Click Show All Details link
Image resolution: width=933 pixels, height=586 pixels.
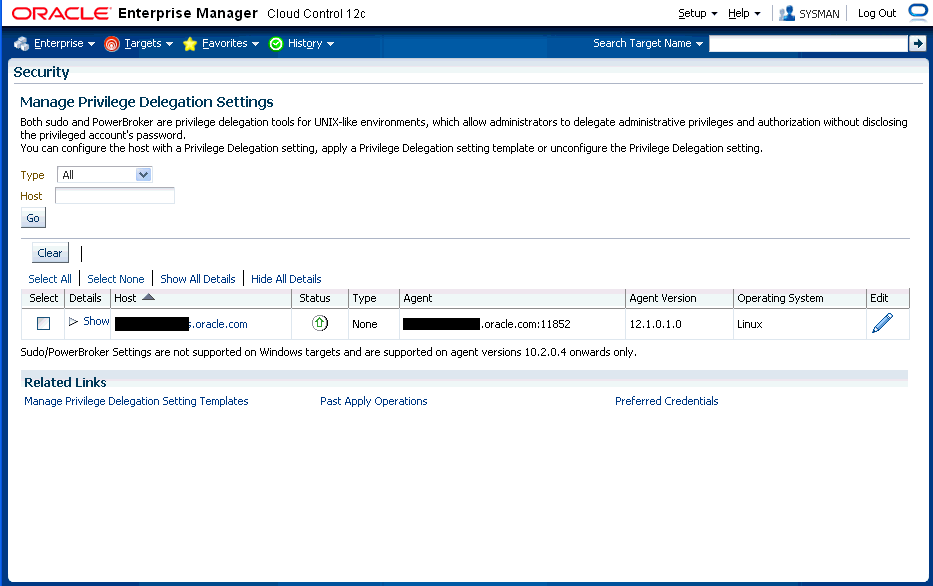pos(198,279)
